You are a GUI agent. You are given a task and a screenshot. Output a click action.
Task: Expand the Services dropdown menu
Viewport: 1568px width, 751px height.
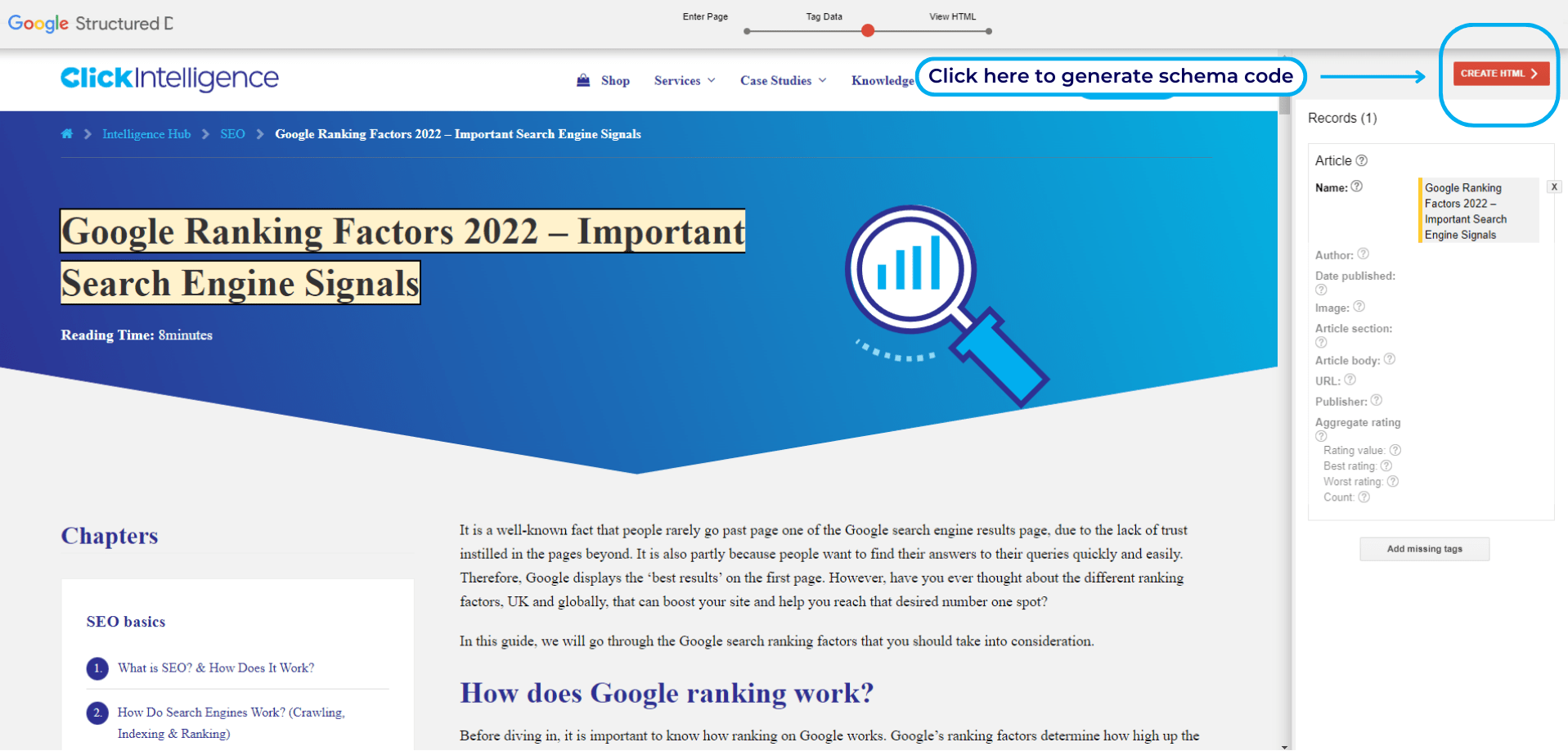point(685,80)
